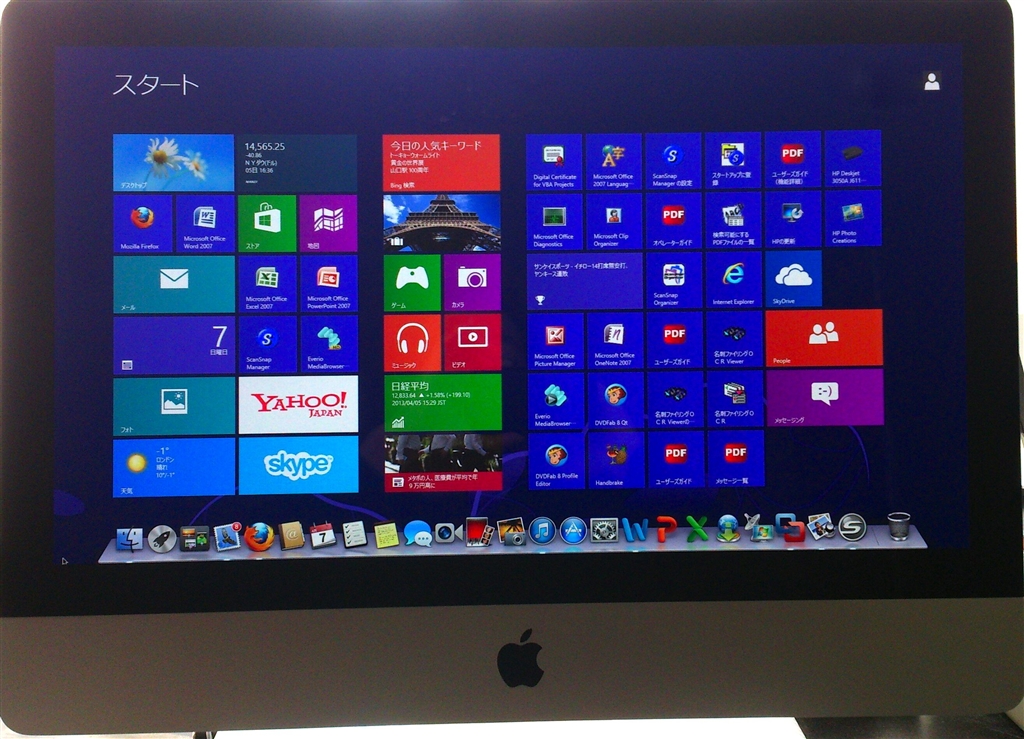Open the green Xbox Games tile
This screenshot has height=739, width=1024.
click(x=411, y=283)
